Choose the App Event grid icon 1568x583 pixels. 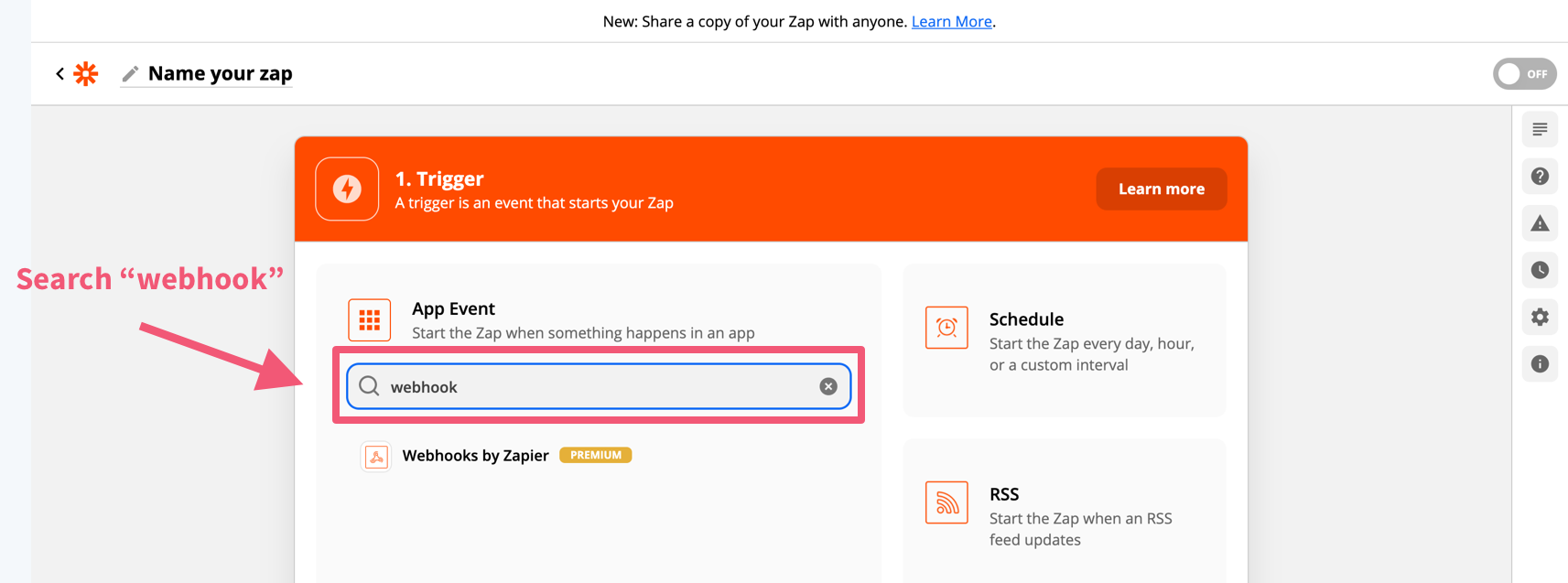pos(370,319)
